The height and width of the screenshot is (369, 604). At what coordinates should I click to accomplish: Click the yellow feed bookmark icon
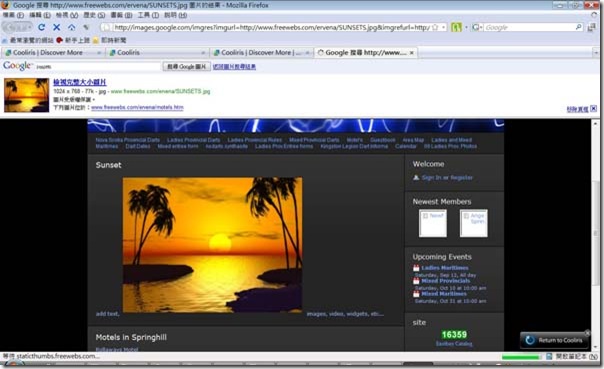click(96, 40)
